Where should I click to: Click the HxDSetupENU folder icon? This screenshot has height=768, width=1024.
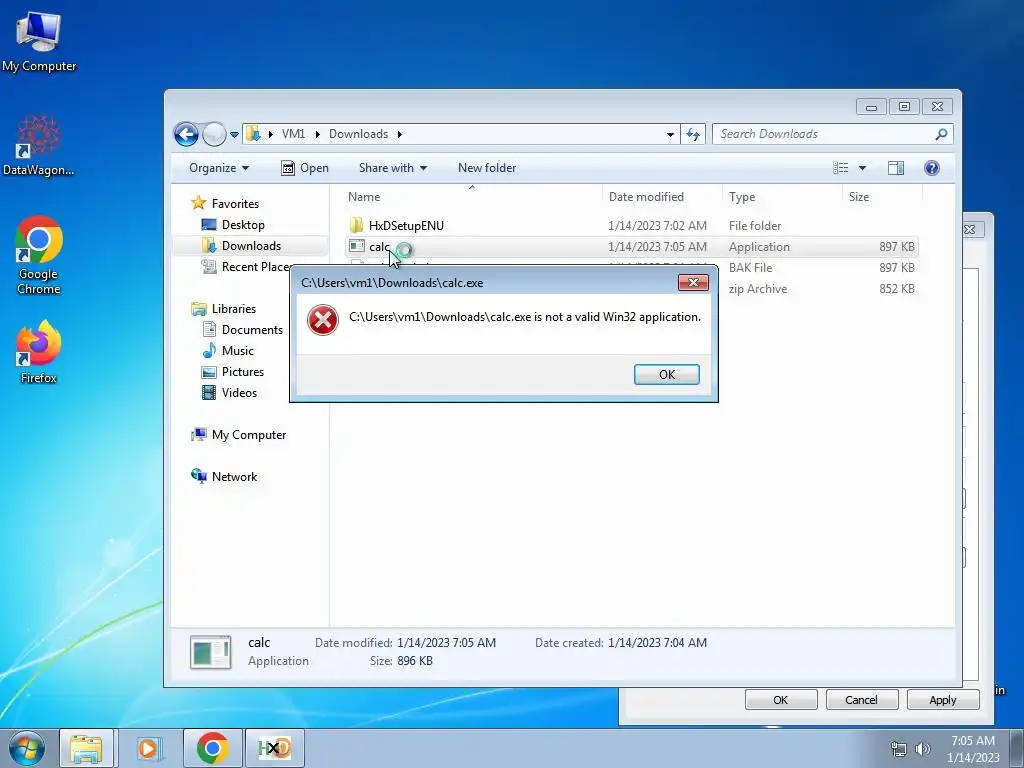click(x=357, y=225)
